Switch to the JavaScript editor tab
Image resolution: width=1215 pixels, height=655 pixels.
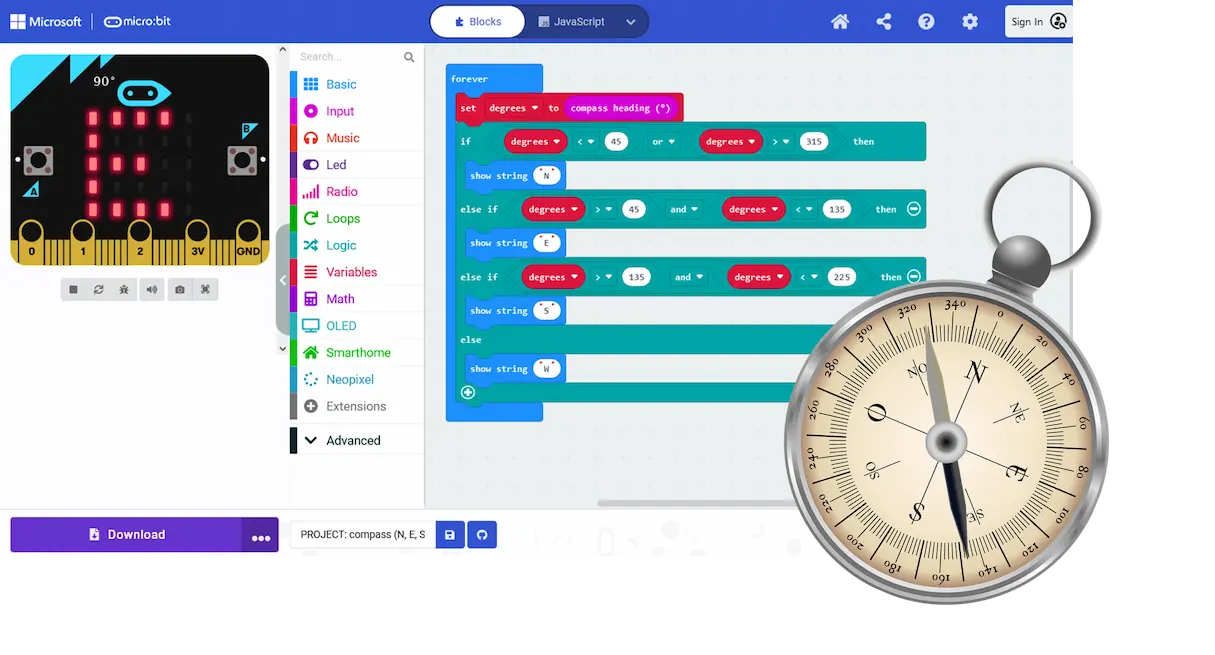coord(571,22)
